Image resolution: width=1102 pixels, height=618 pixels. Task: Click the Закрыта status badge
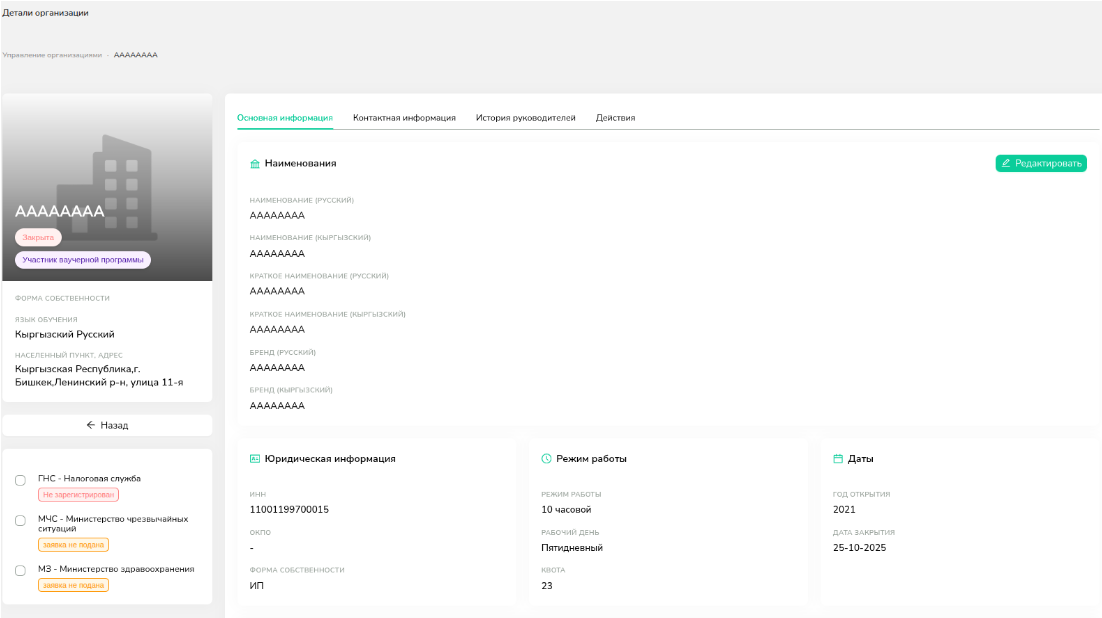(38, 238)
